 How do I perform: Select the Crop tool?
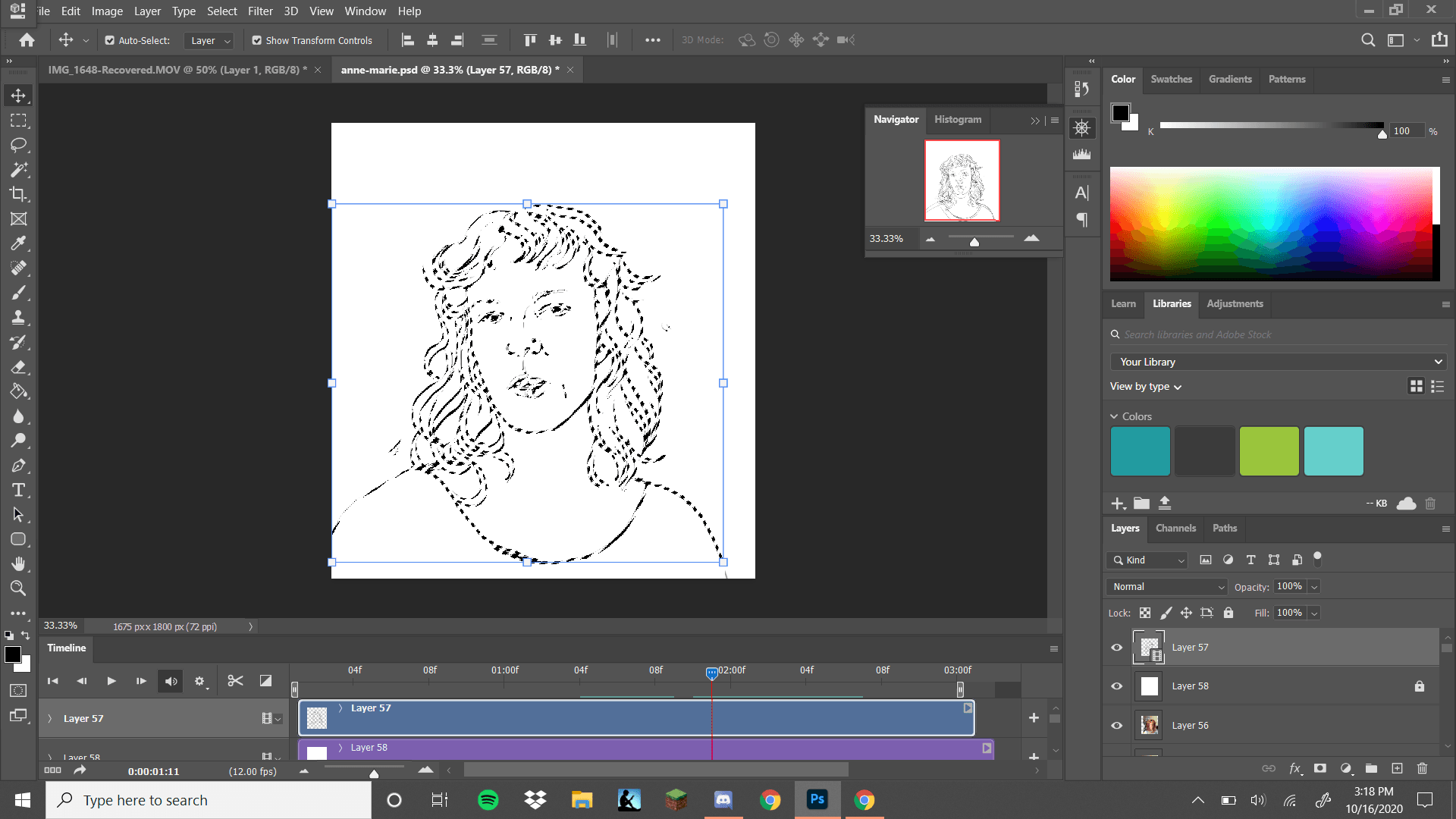coord(18,194)
